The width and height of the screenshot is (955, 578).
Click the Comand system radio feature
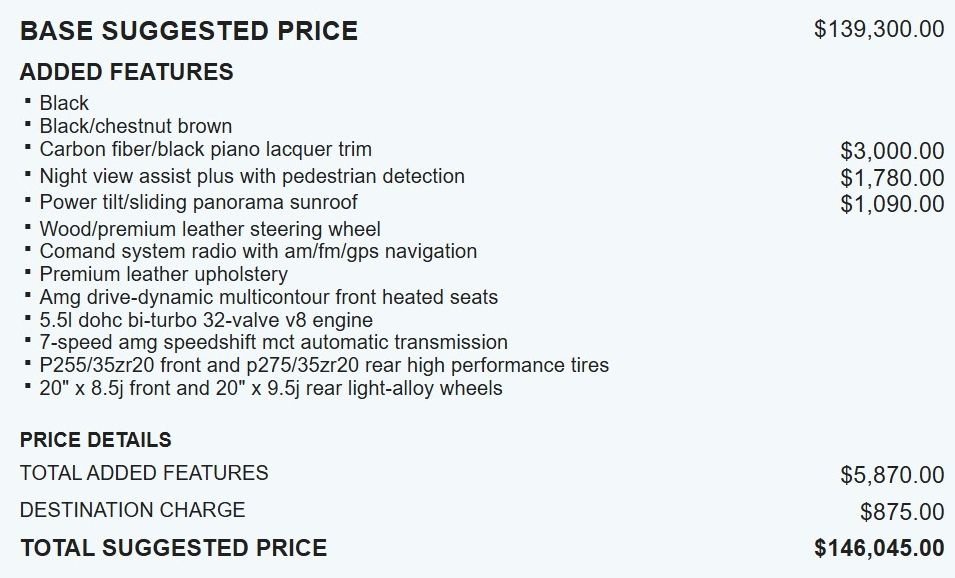tap(258, 251)
